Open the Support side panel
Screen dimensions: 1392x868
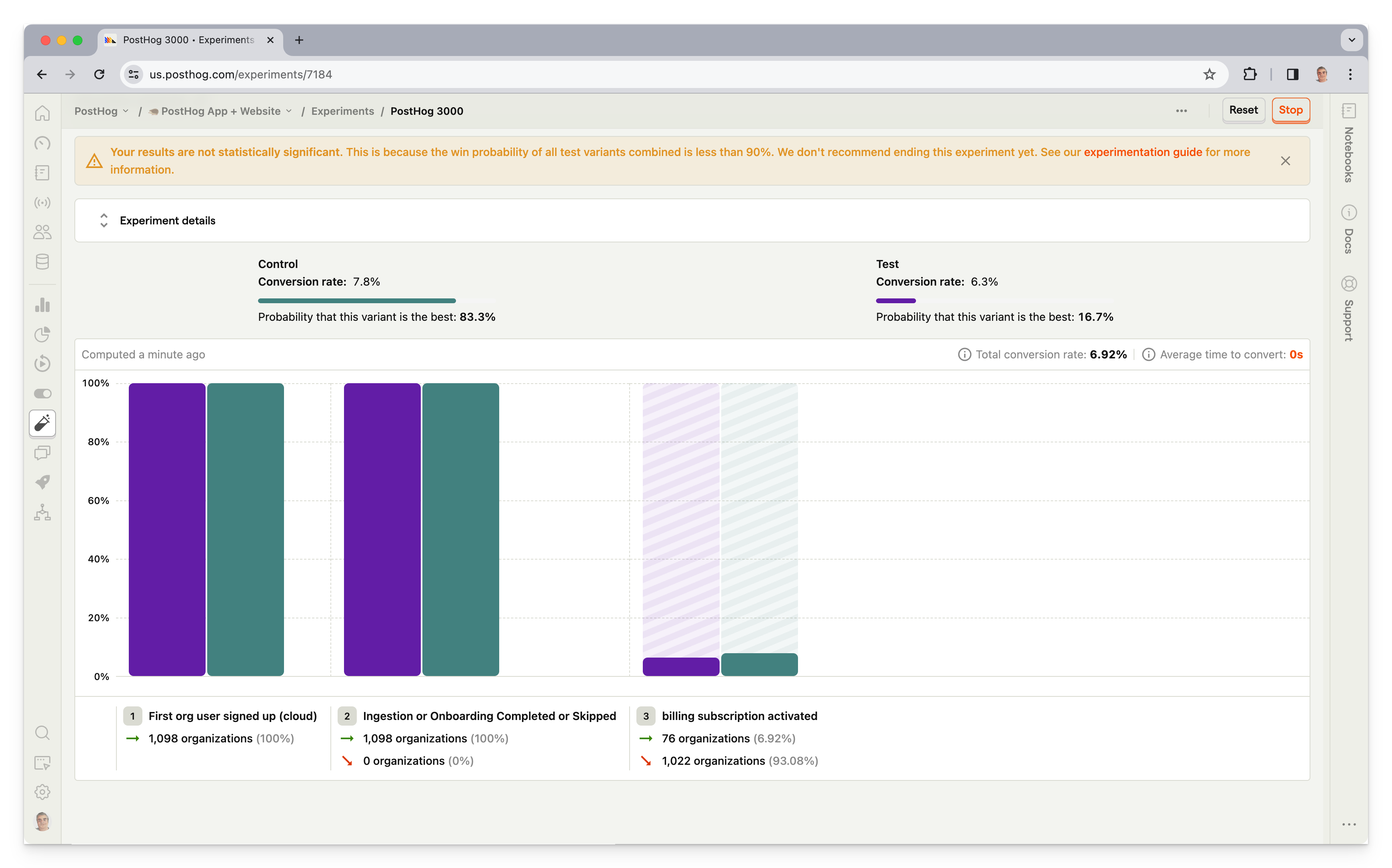click(x=1348, y=309)
